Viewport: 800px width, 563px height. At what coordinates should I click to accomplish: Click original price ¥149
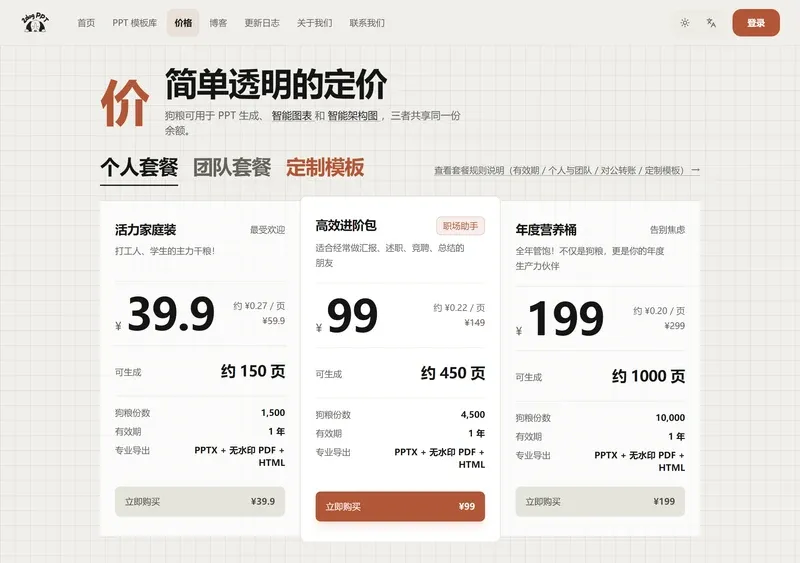[474, 323]
